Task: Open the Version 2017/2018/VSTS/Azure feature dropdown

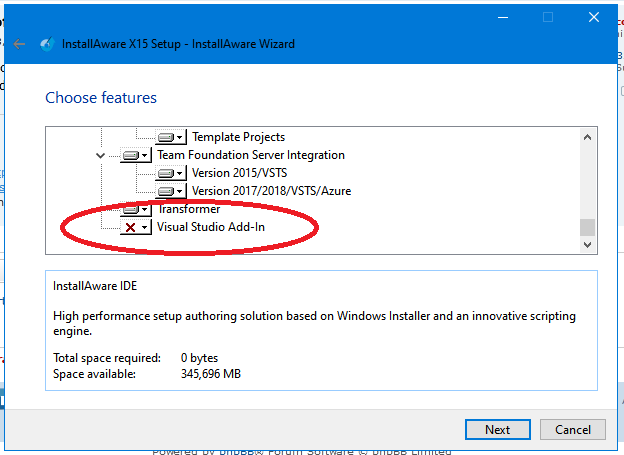Action: point(171,191)
